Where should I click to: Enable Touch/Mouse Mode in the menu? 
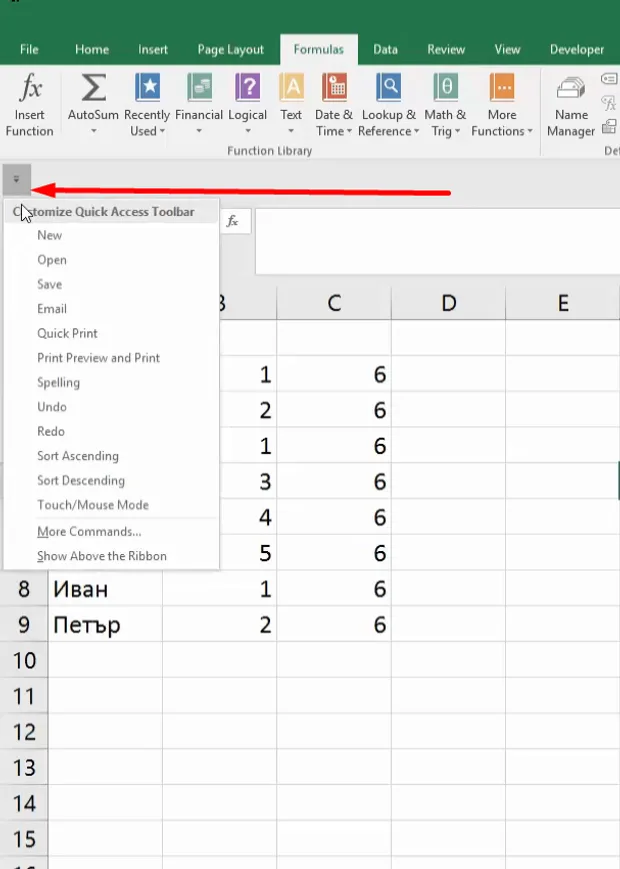point(93,505)
